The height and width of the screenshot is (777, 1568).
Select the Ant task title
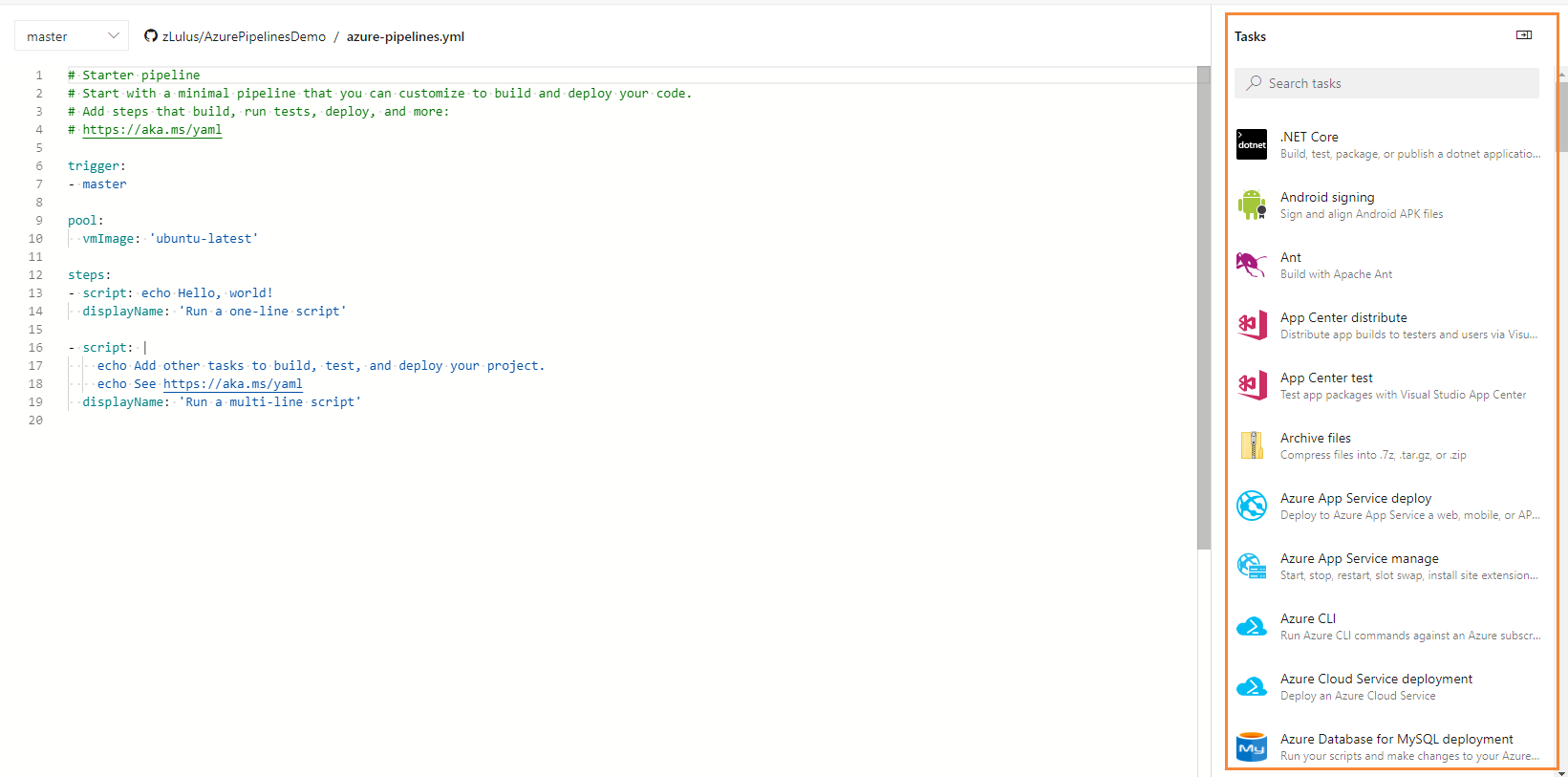pyautogui.click(x=1291, y=257)
